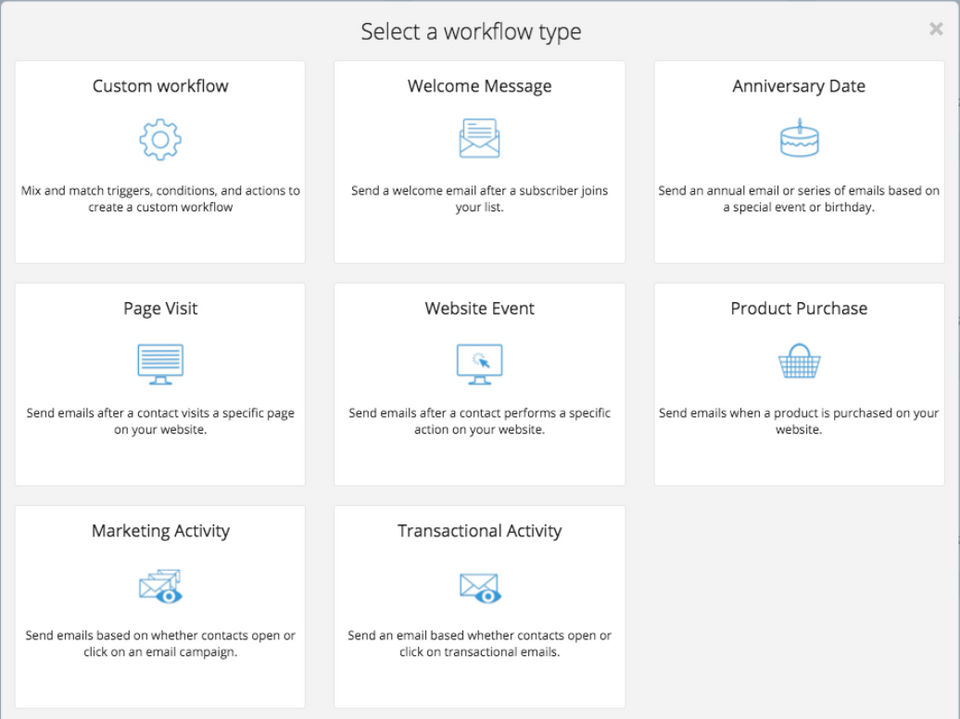Image resolution: width=960 pixels, height=719 pixels.
Task: Click the monitor icon for Page Visit
Action: point(160,364)
